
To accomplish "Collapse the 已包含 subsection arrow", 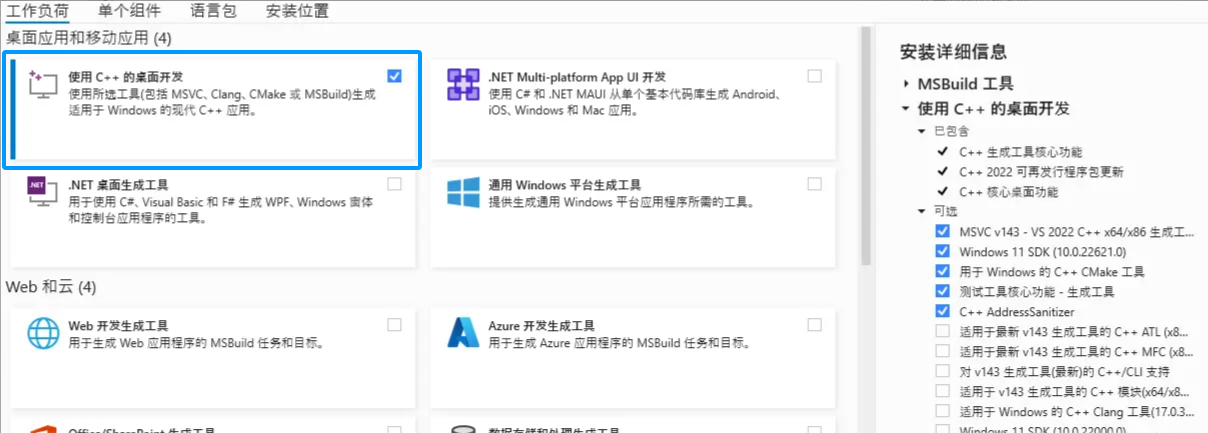I will click(x=921, y=131).
